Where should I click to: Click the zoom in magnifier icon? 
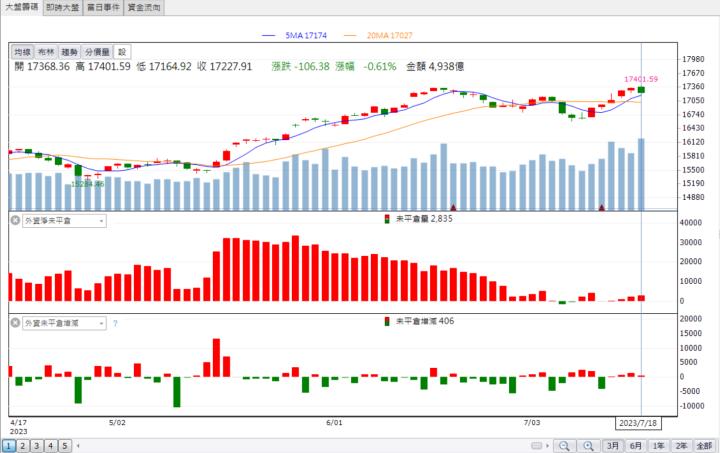pos(588,446)
